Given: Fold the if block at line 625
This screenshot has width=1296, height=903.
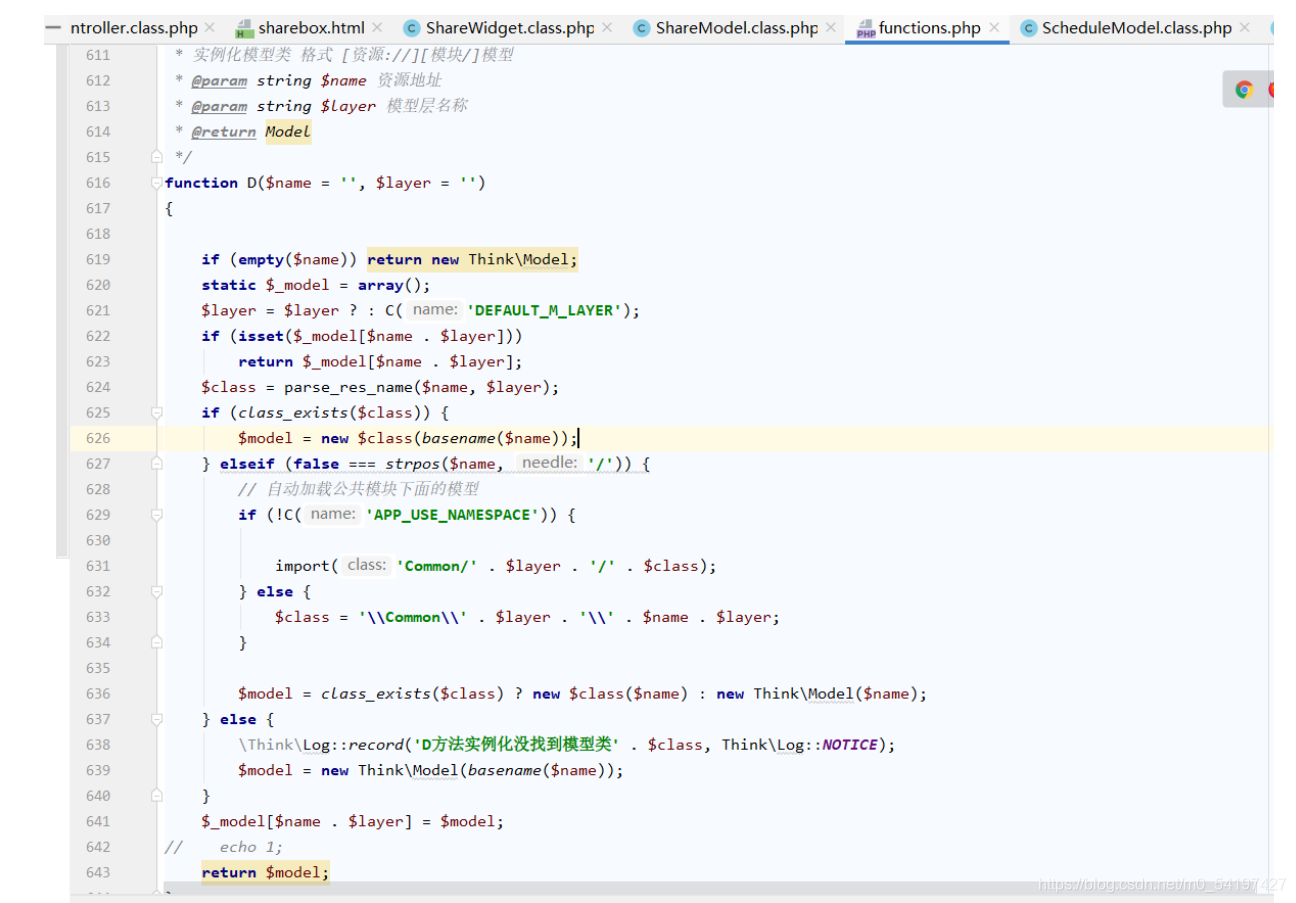Looking at the screenshot, I should [156, 412].
